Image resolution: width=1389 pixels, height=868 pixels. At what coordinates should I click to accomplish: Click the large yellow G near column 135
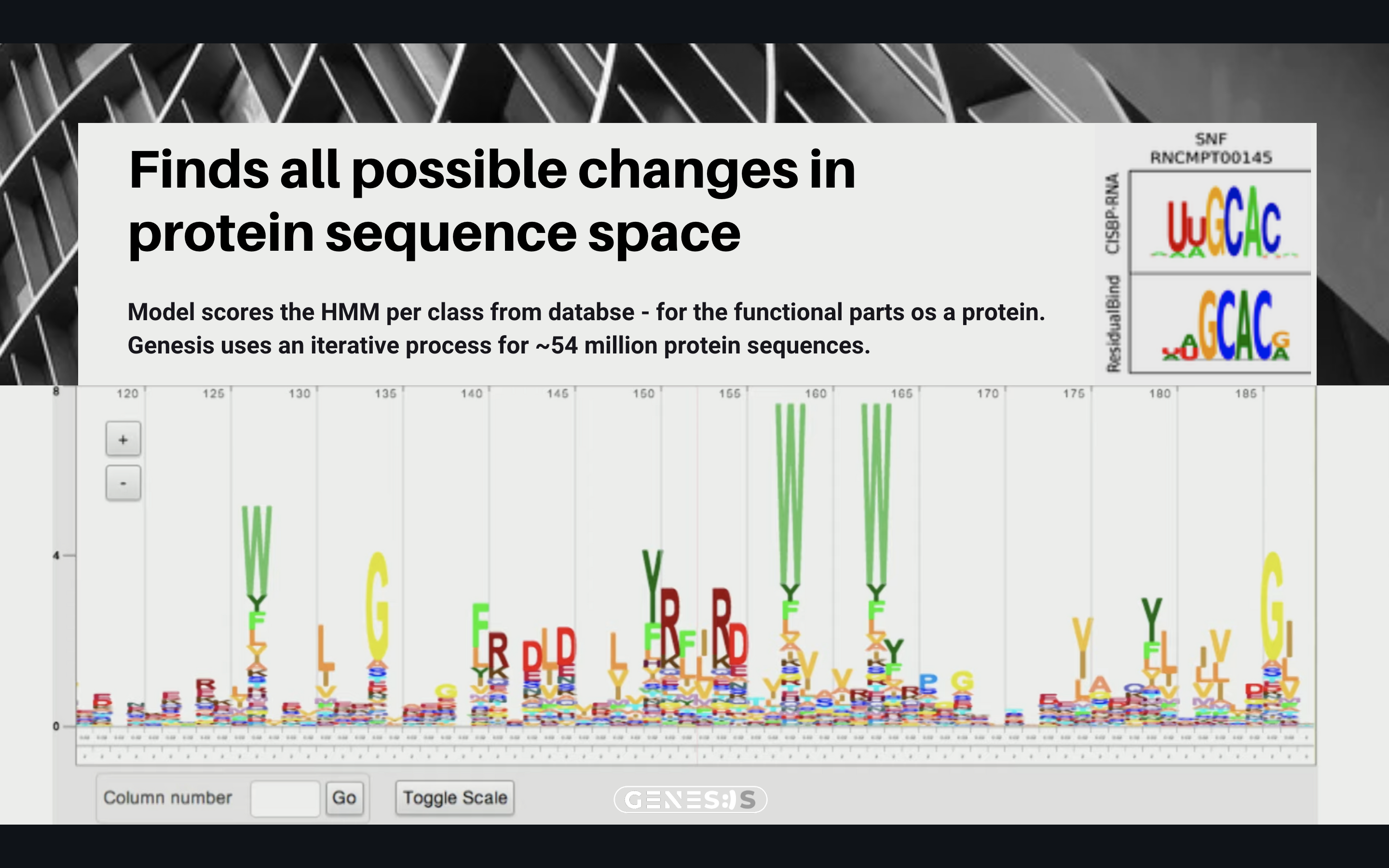377,606
